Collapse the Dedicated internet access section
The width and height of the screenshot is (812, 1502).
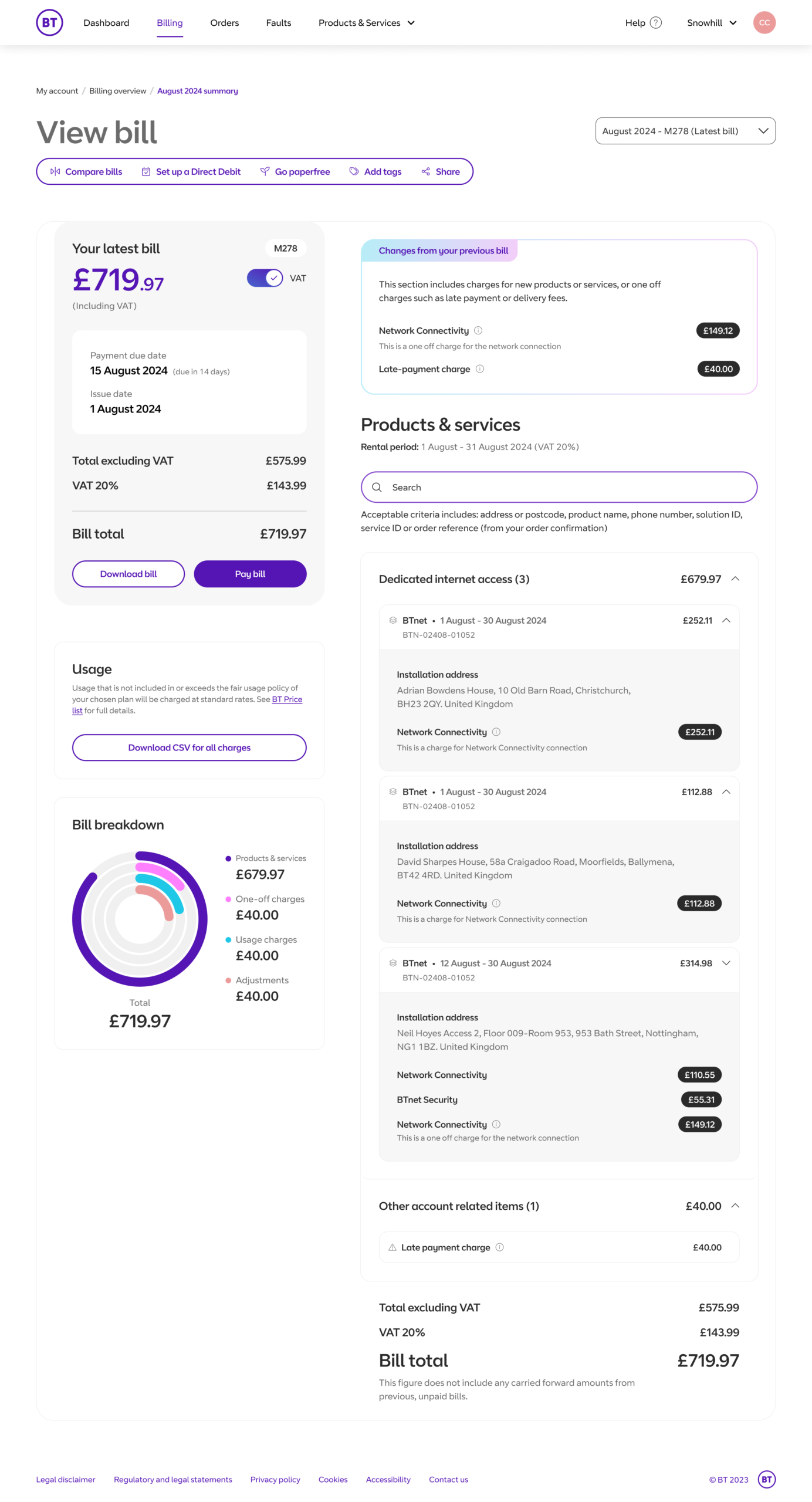735,579
